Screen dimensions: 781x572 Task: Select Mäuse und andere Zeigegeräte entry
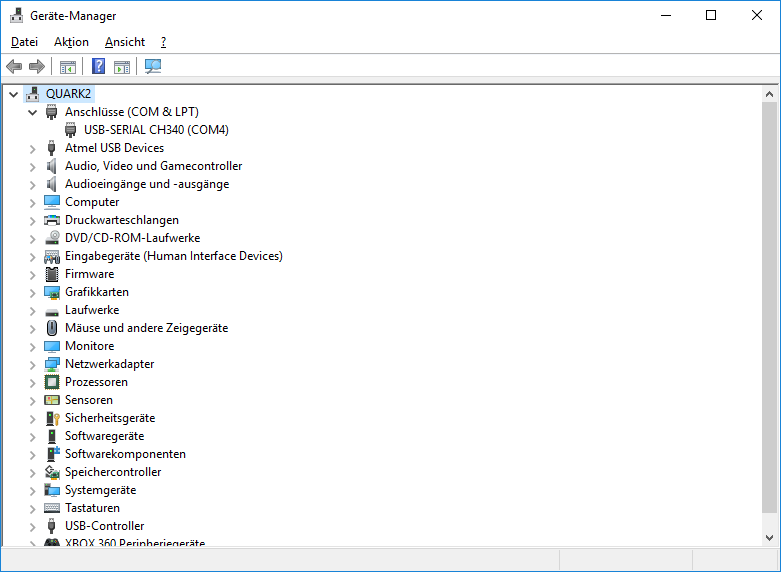tap(146, 328)
